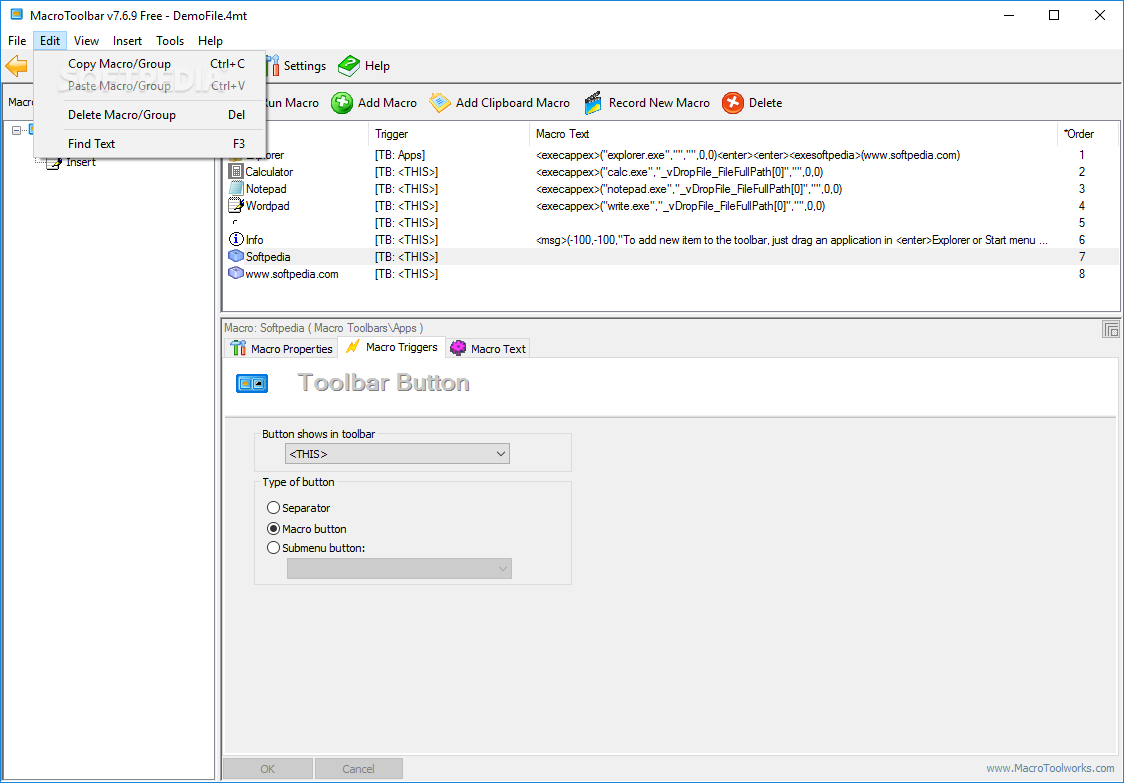Click the OK button

click(x=267, y=769)
